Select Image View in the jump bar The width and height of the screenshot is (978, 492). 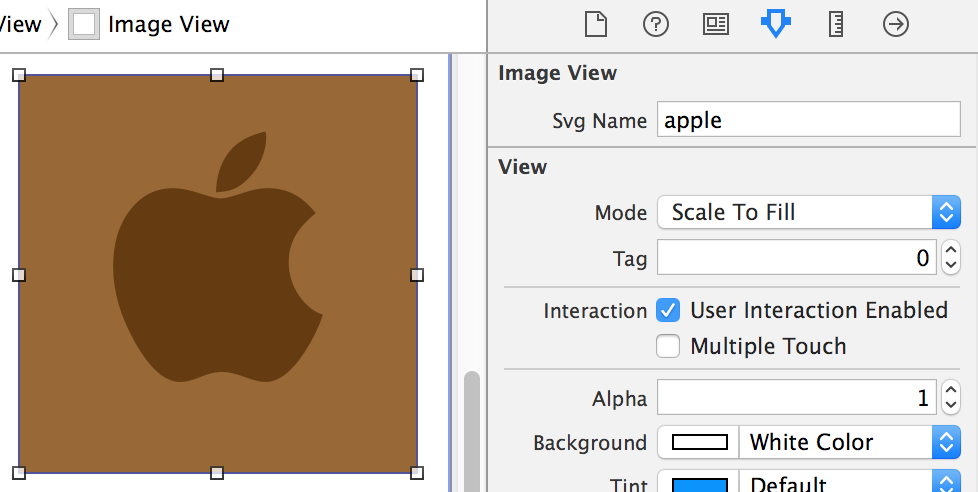pos(168,25)
